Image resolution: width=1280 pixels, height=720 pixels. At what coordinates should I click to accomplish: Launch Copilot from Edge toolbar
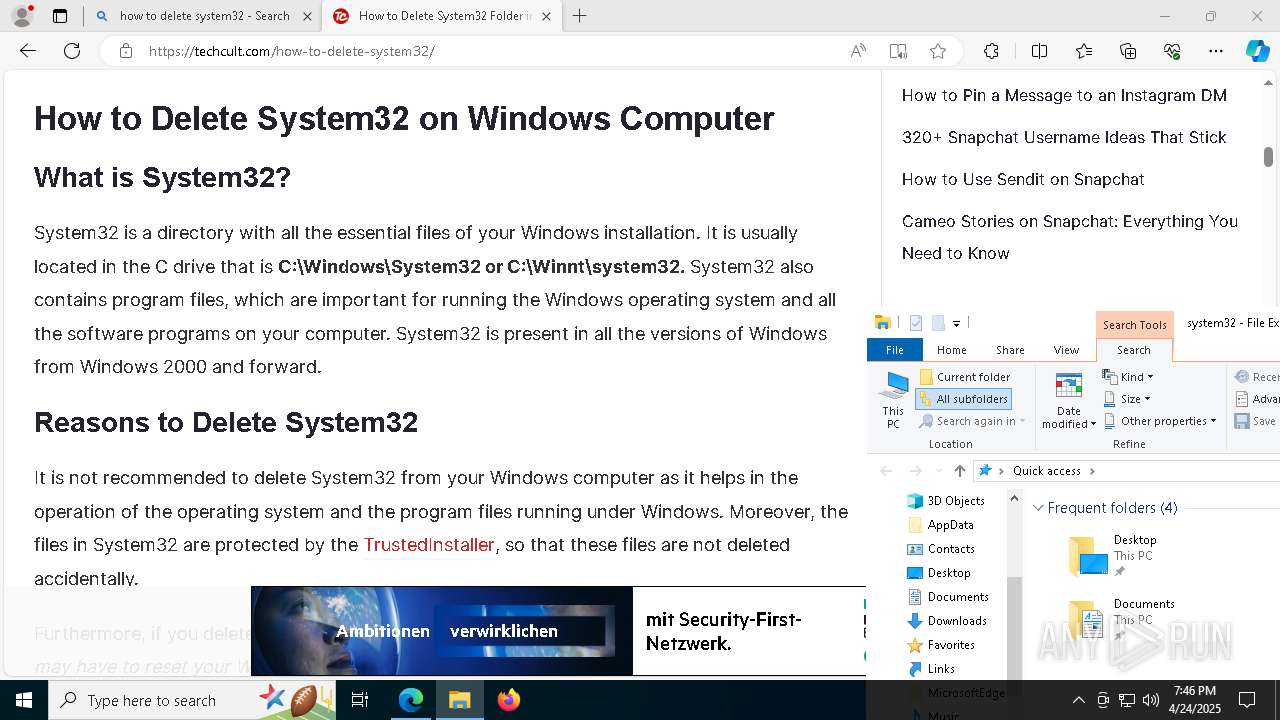tap(1257, 51)
